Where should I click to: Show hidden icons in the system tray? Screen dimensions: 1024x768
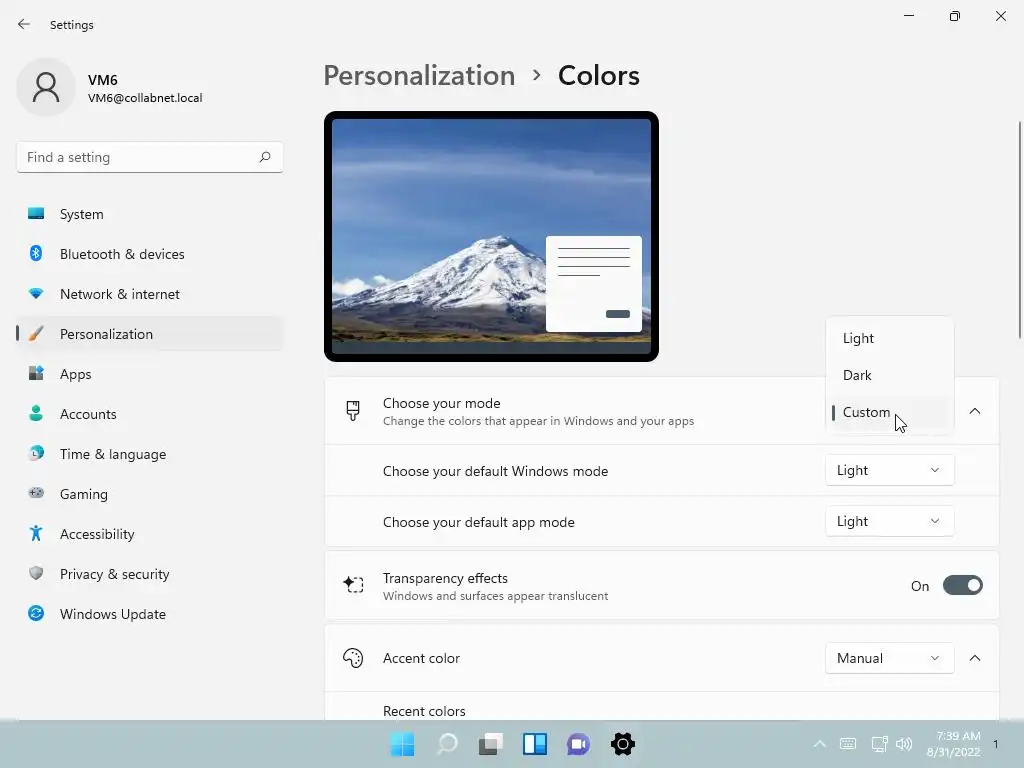click(x=819, y=744)
